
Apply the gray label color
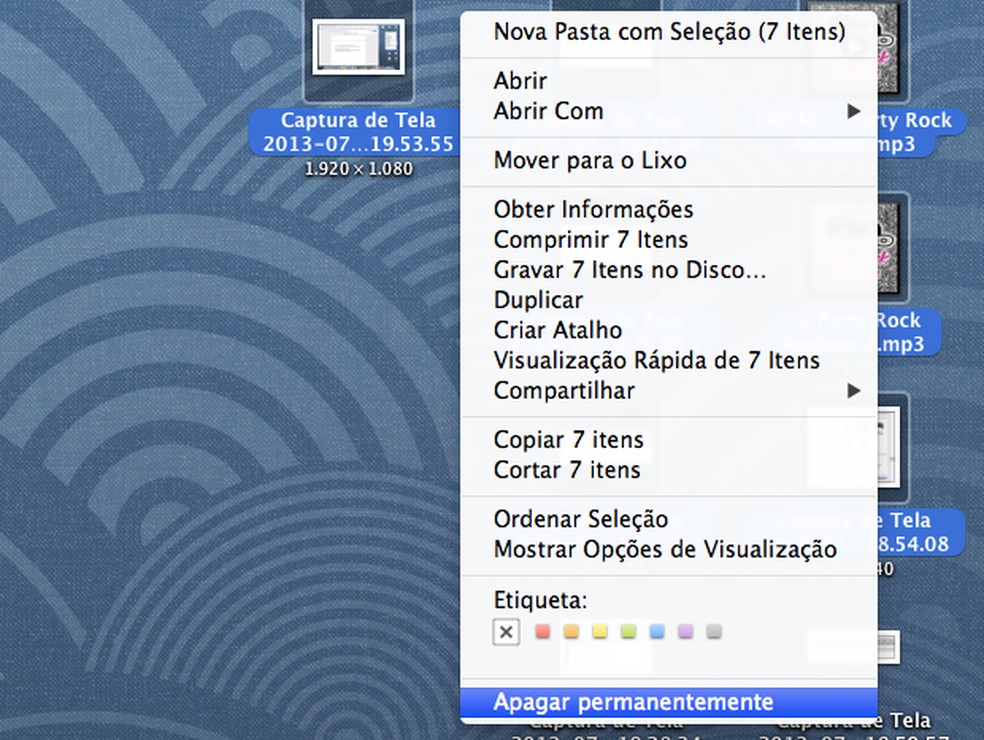[714, 631]
